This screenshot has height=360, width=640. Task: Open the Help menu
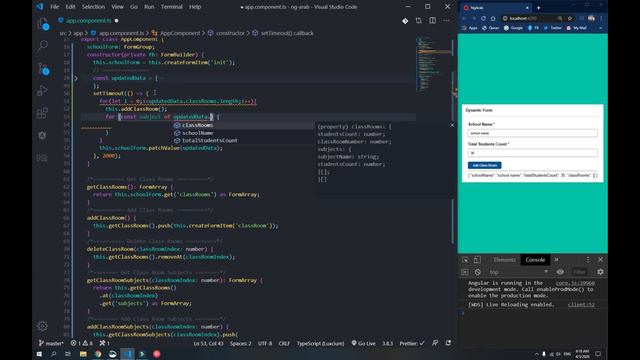(195, 7)
